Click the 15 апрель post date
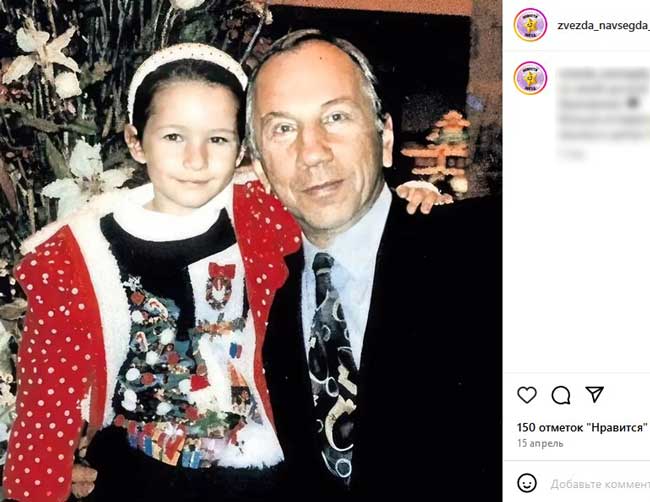This screenshot has width=650, height=502. (x=540, y=443)
